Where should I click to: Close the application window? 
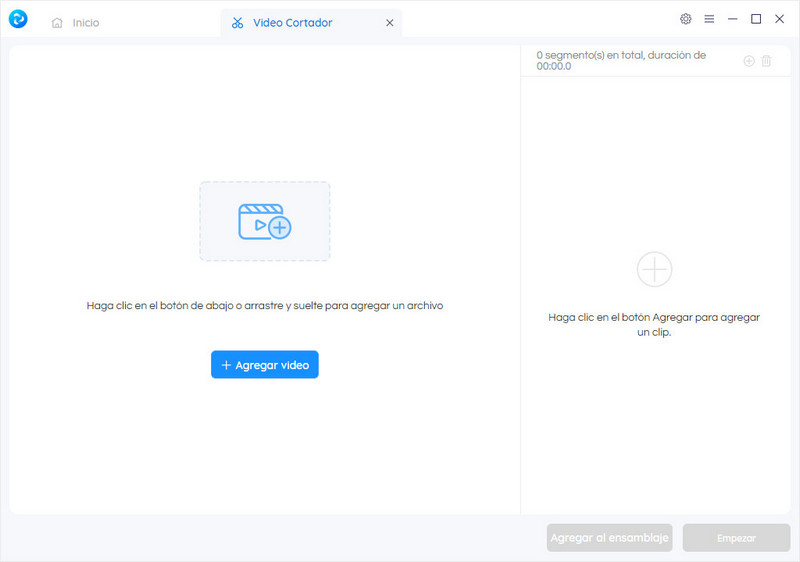tap(780, 19)
